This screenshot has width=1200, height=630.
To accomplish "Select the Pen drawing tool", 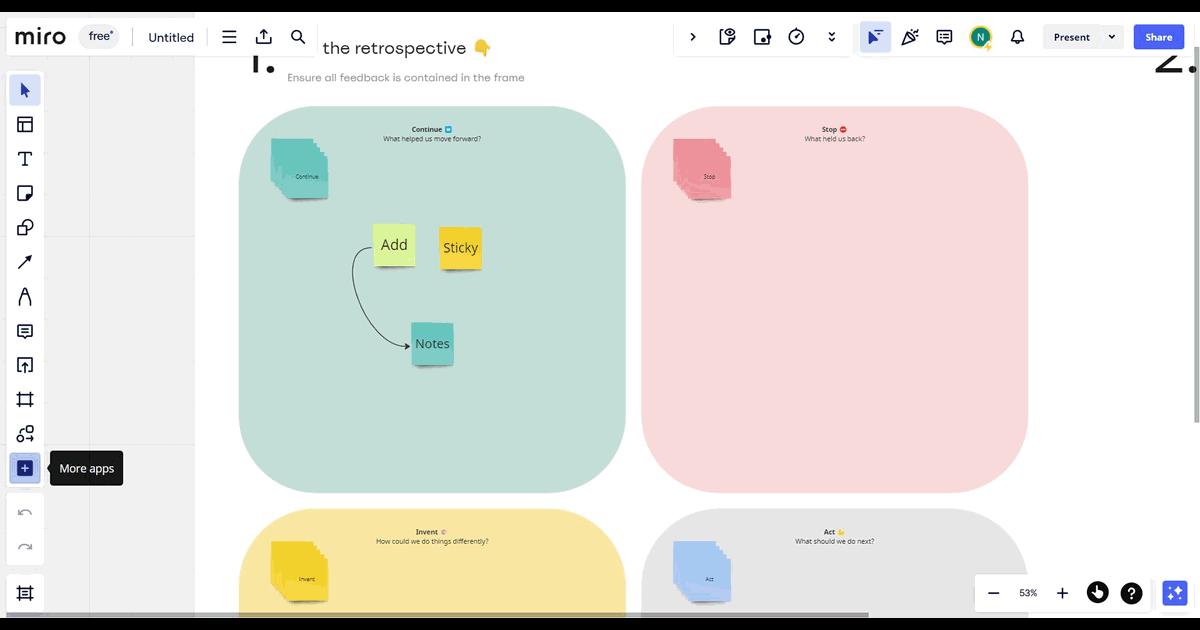I will tap(25, 296).
